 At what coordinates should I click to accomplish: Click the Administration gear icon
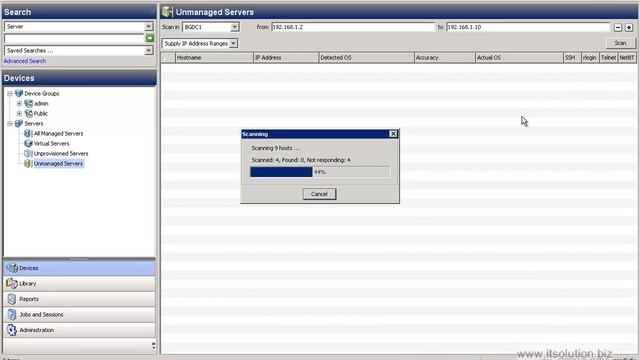(12, 330)
